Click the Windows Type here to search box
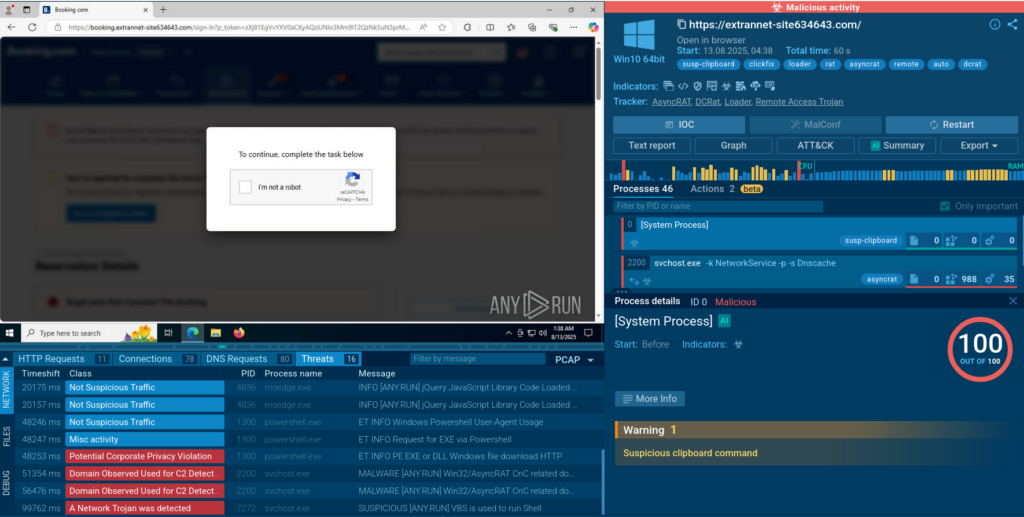Screen dimensions: 1024x517 point(89,333)
